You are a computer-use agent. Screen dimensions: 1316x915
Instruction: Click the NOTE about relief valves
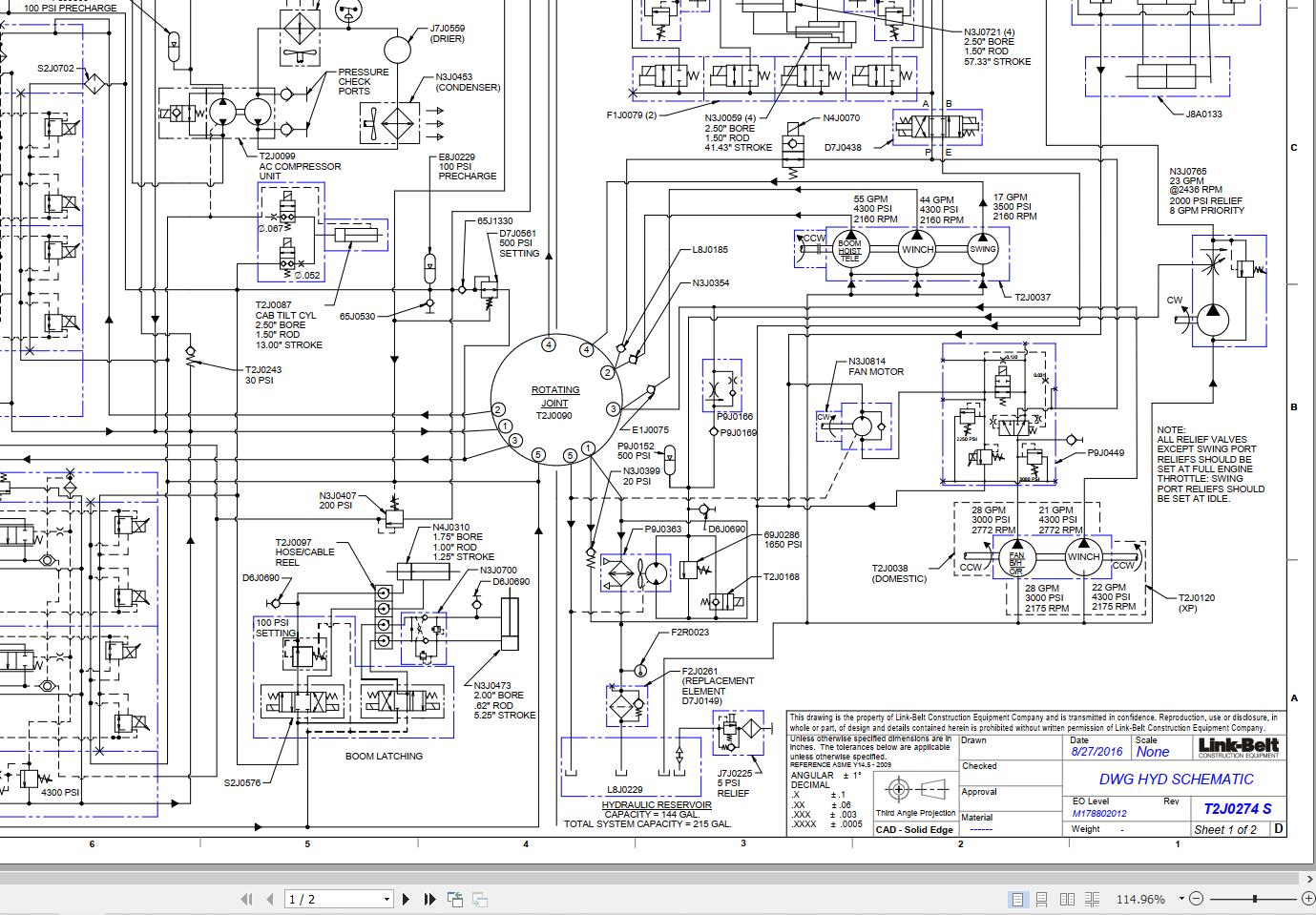pyautogui.click(x=1211, y=465)
